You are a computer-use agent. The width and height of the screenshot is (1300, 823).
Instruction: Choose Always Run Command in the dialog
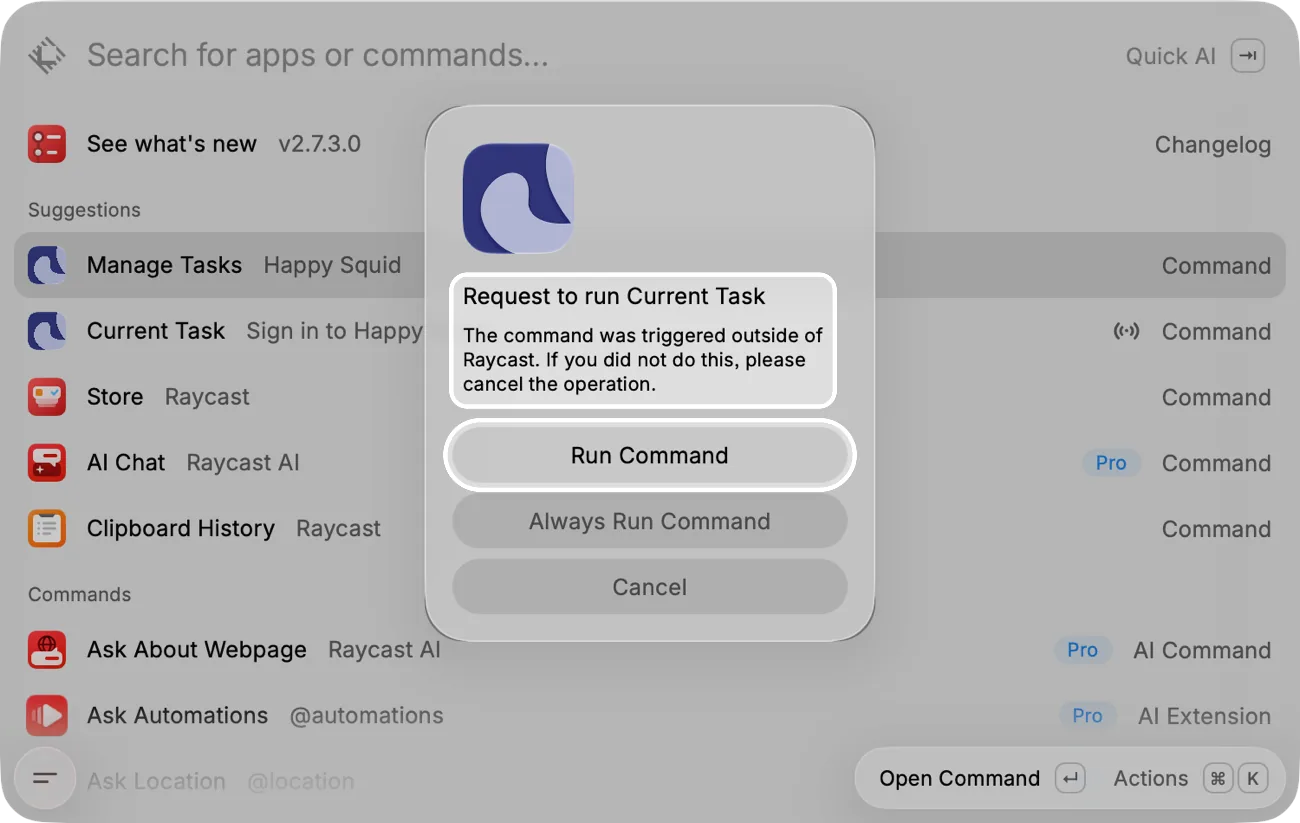(x=650, y=522)
